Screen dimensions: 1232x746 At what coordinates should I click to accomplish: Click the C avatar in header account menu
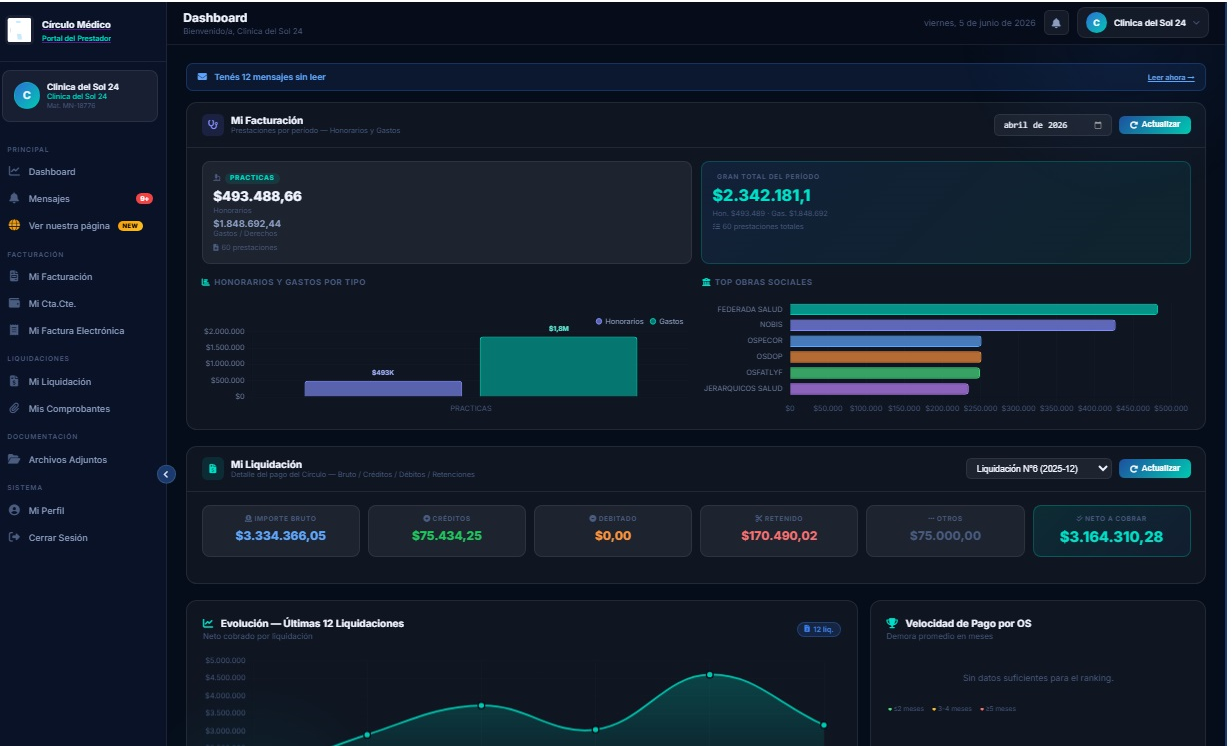(x=1097, y=23)
